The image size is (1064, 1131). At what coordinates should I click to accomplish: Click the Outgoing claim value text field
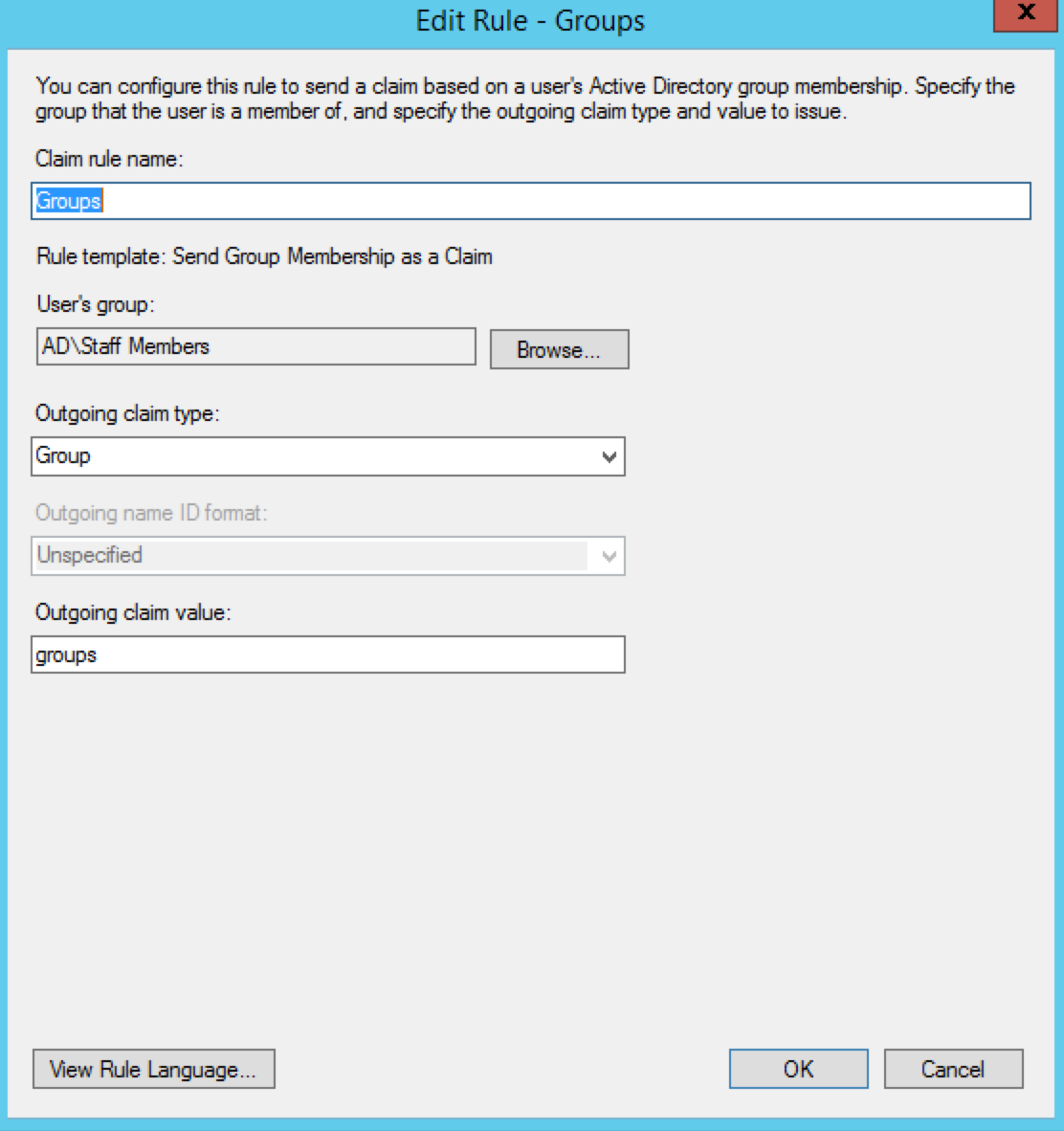pyautogui.click(x=327, y=655)
